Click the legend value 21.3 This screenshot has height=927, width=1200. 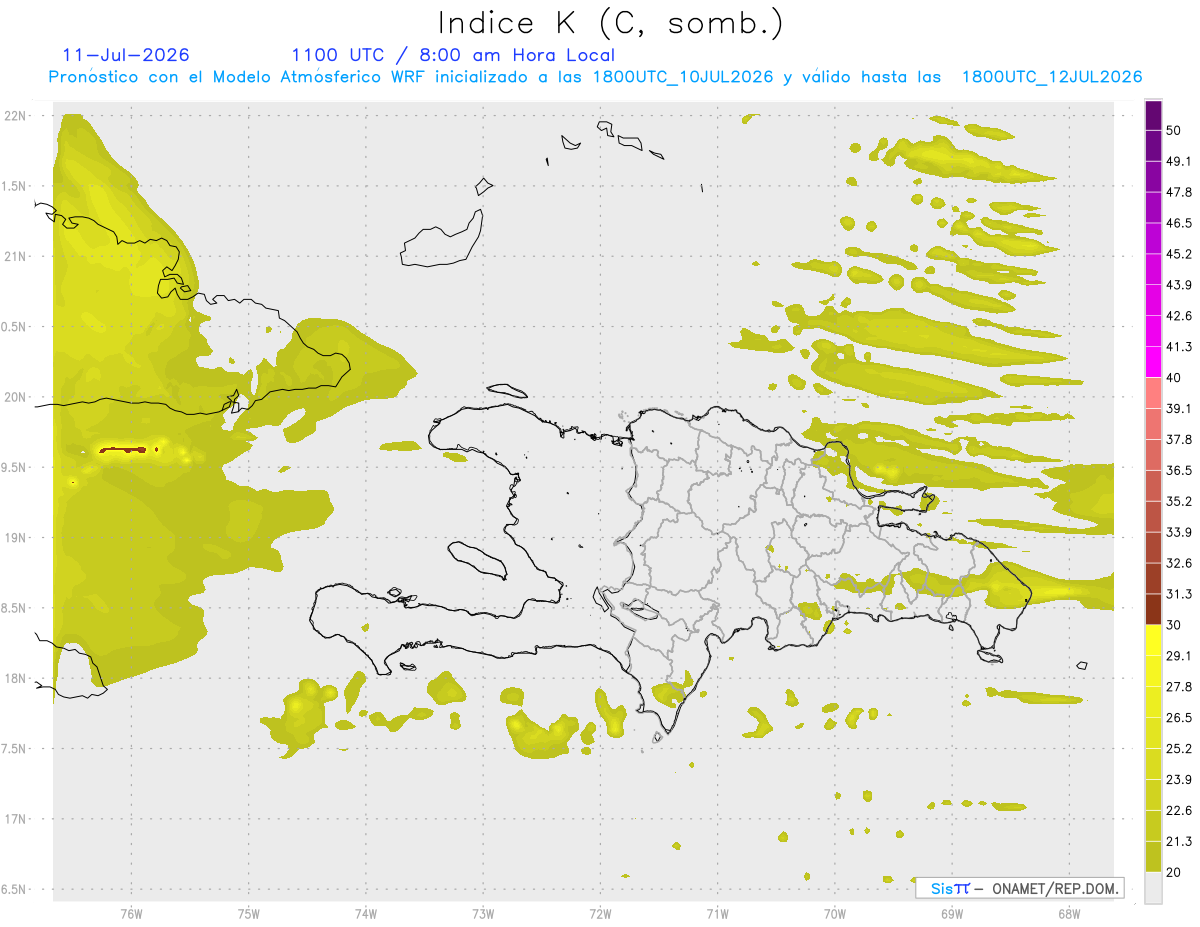pyautogui.click(x=1179, y=842)
